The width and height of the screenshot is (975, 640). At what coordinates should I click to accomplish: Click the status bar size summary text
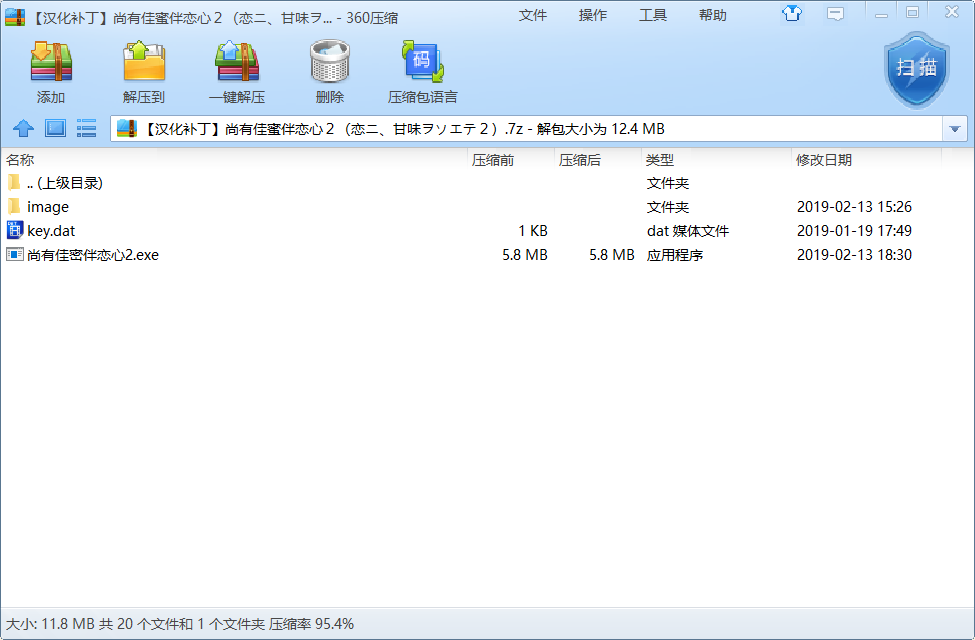tap(180, 624)
